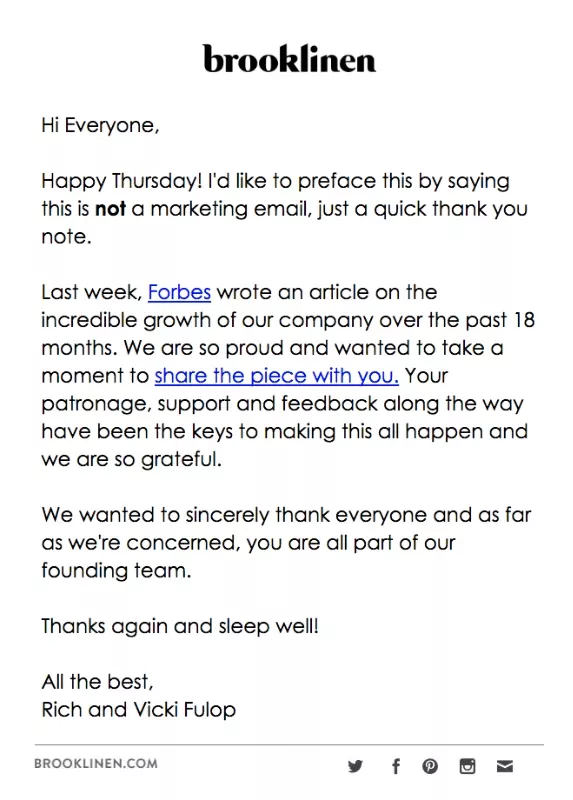Click the horizontal divider above the footer
573x800 pixels.
[x=289, y=745]
